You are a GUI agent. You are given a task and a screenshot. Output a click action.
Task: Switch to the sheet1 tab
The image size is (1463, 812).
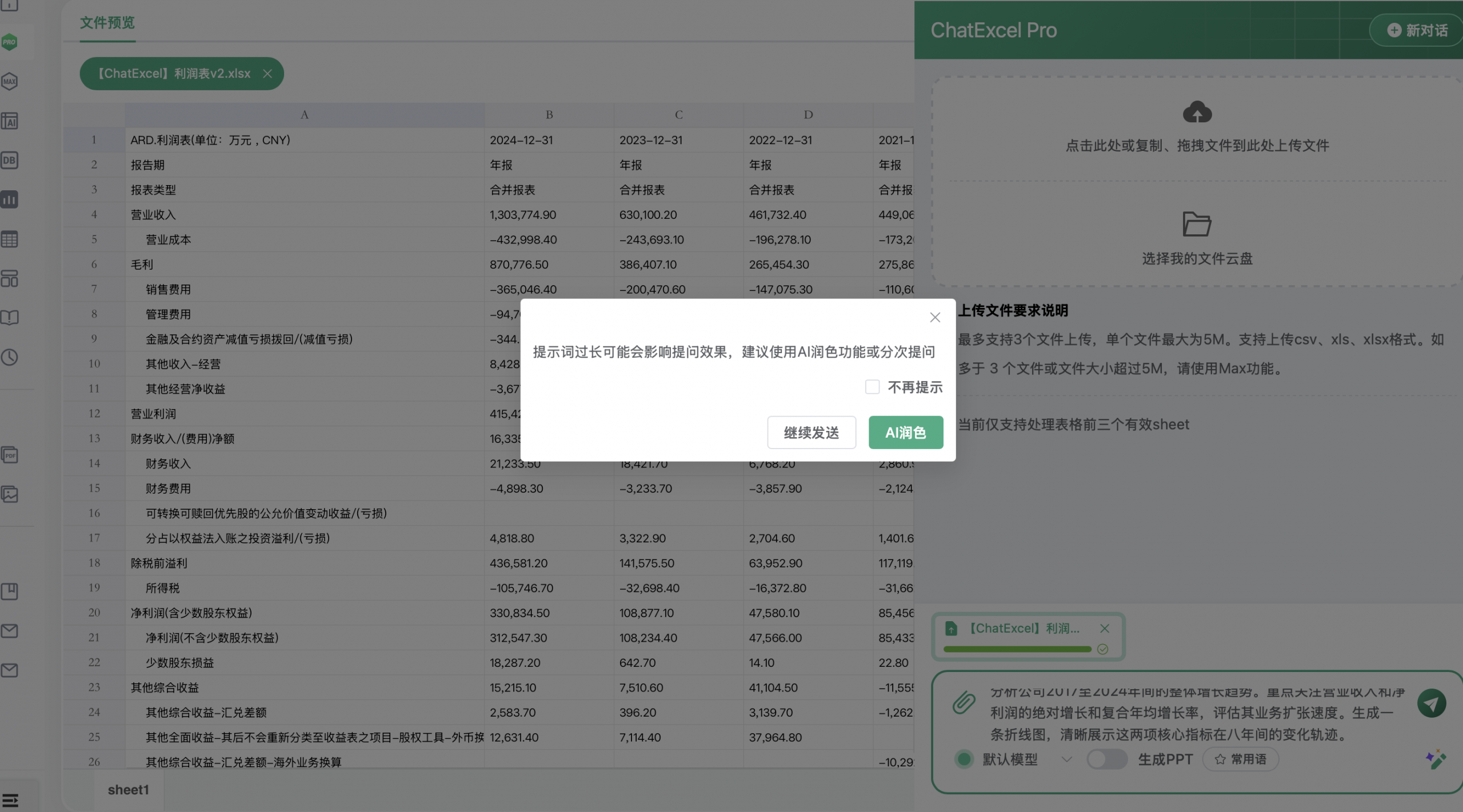[127, 789]
